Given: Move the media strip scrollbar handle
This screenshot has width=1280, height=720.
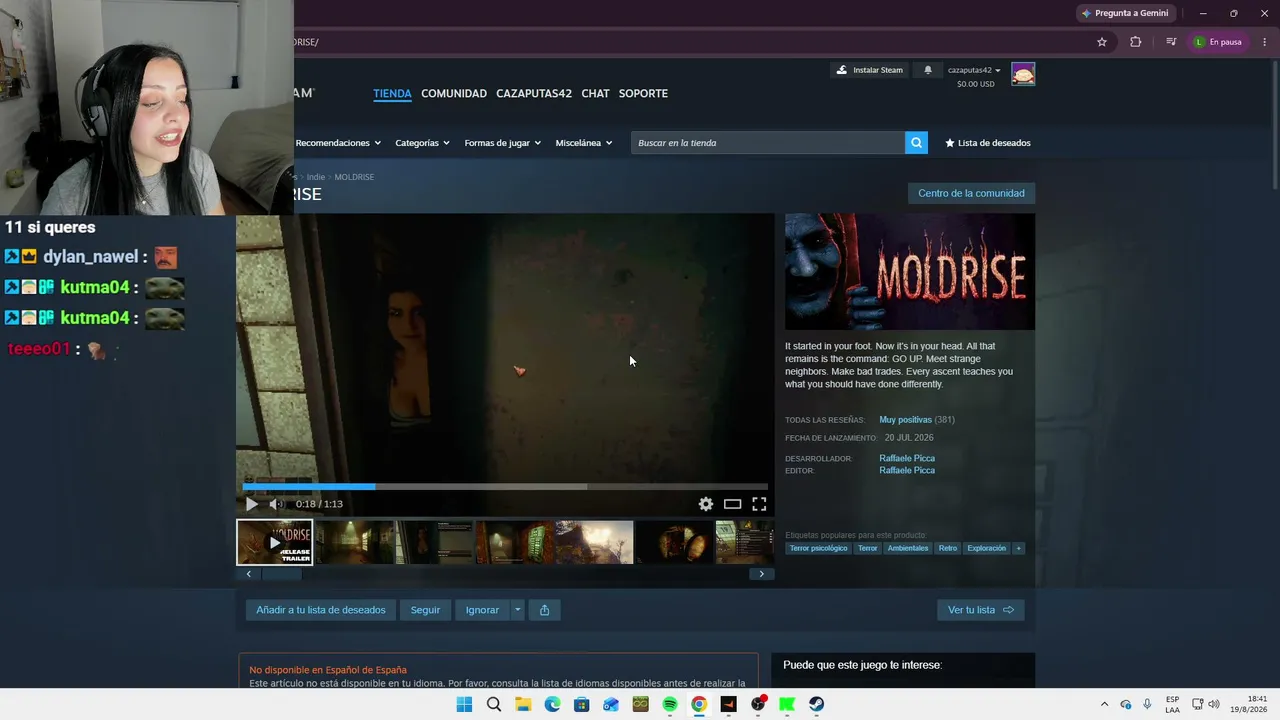Looking at the screenshot, I should coord(282,574).
